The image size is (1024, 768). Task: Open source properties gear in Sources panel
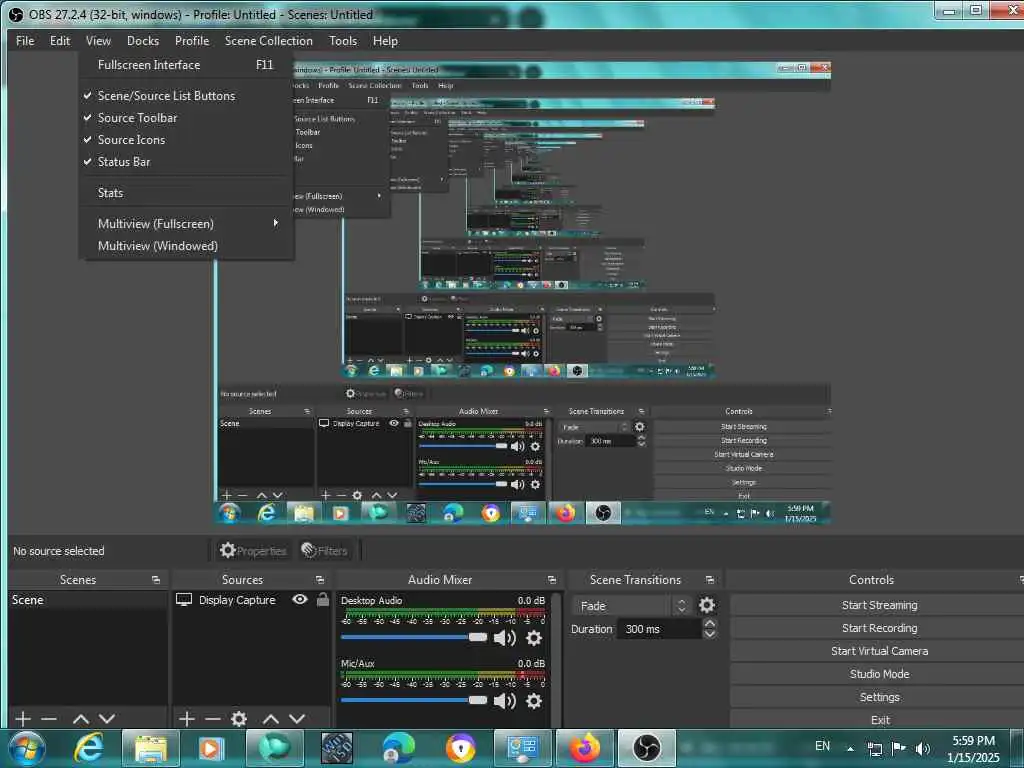[x=239, y=719]
